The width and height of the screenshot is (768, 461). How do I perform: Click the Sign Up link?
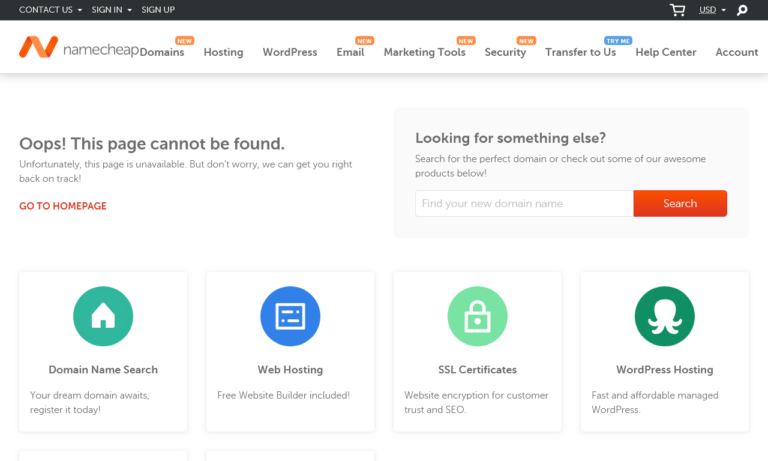(x=158, y=10)
